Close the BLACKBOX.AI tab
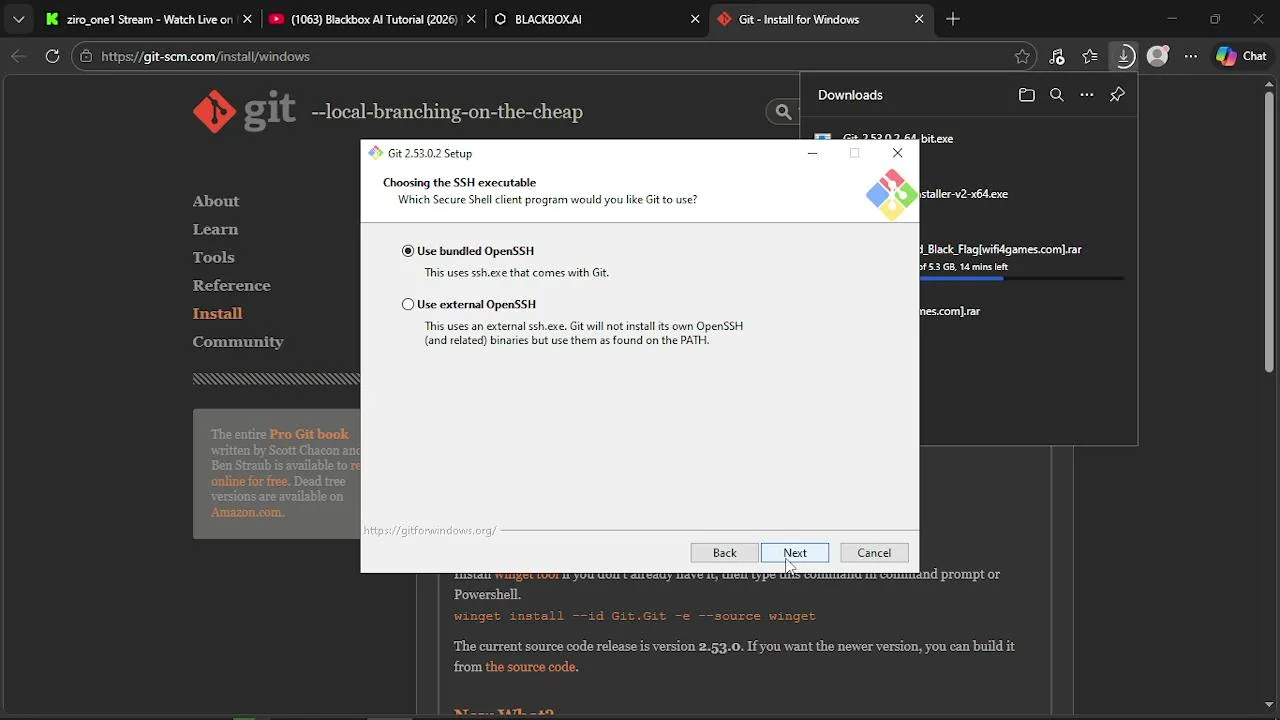Viewport: 1280px width, 720px height. point(695,19)
